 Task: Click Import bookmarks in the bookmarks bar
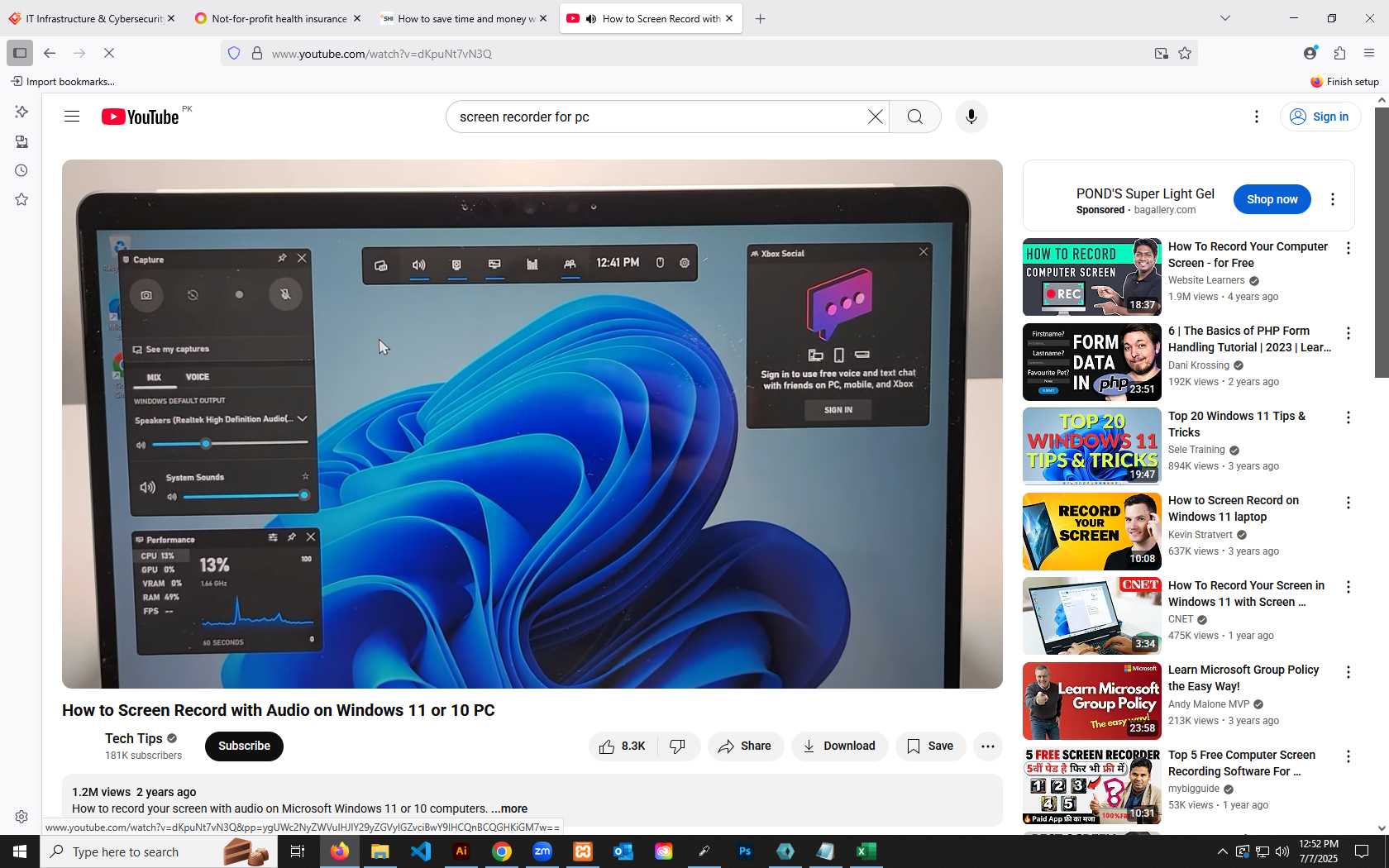(x=62, y=81)
